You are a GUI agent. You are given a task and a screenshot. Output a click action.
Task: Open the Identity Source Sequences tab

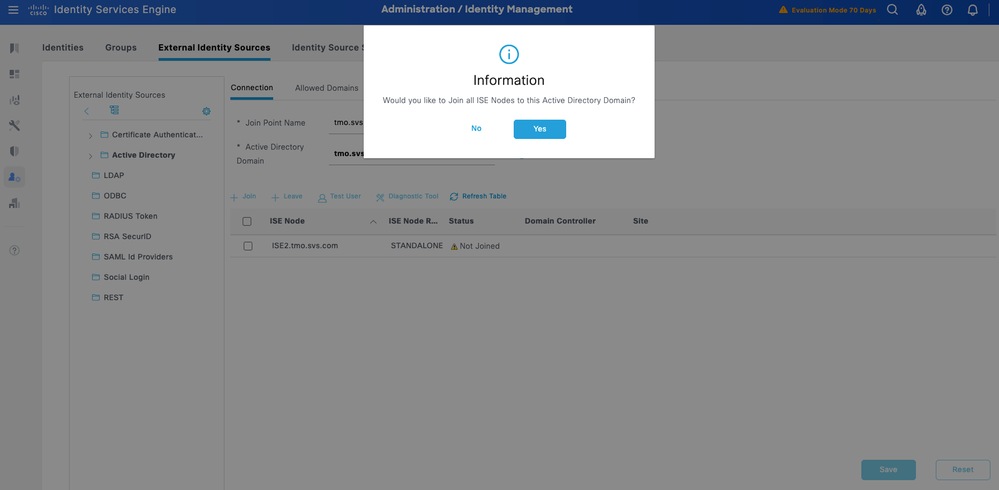[x=327, y=47]
